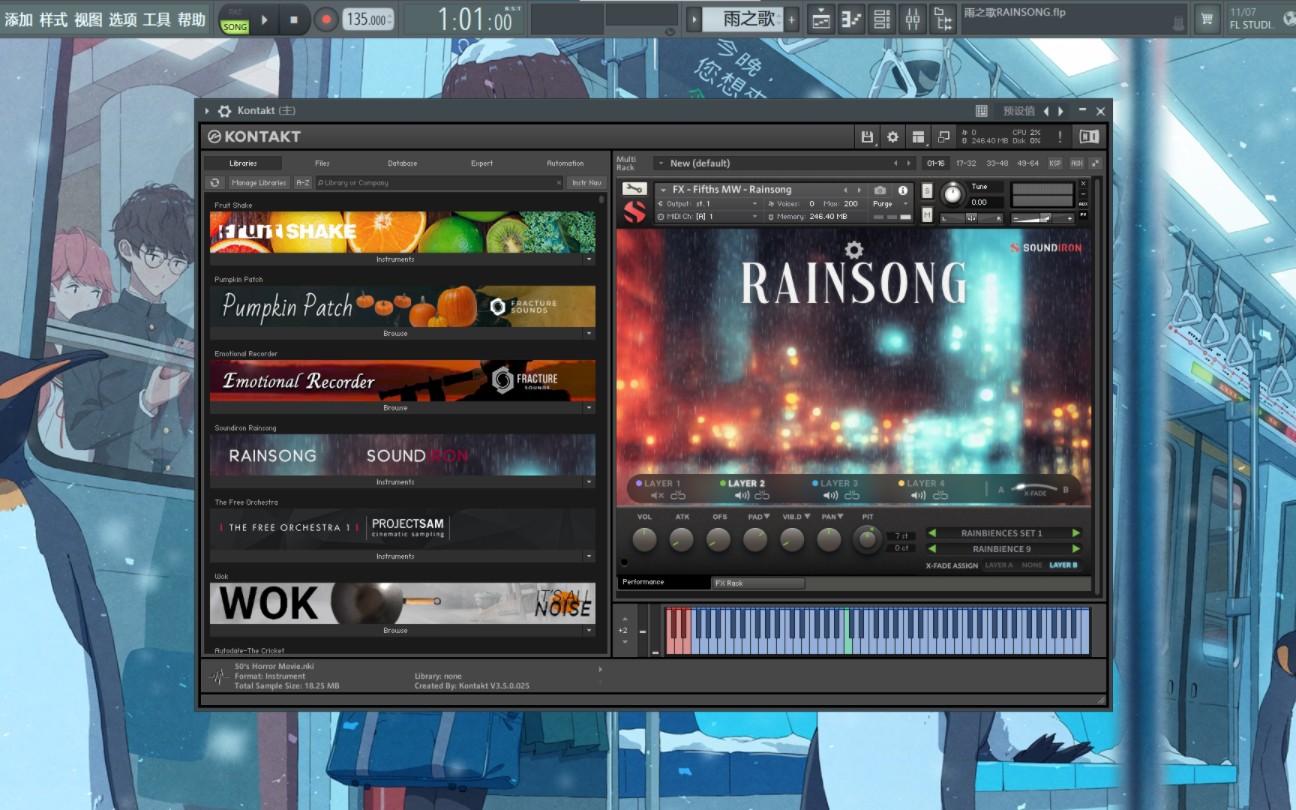
Task: Click the Manage Libraries button
Action: (x=258, y=183)
